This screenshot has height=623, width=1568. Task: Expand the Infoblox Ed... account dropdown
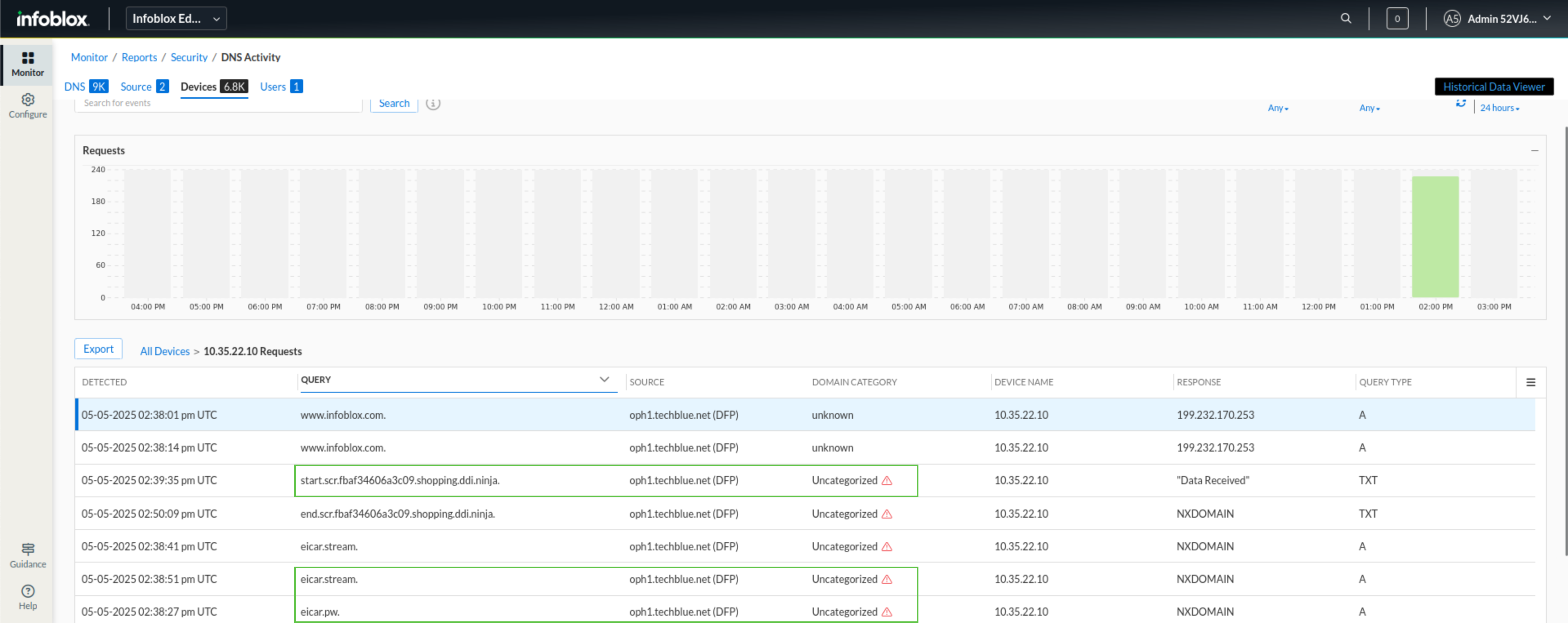pyautogui.click(x=176, y=18)
